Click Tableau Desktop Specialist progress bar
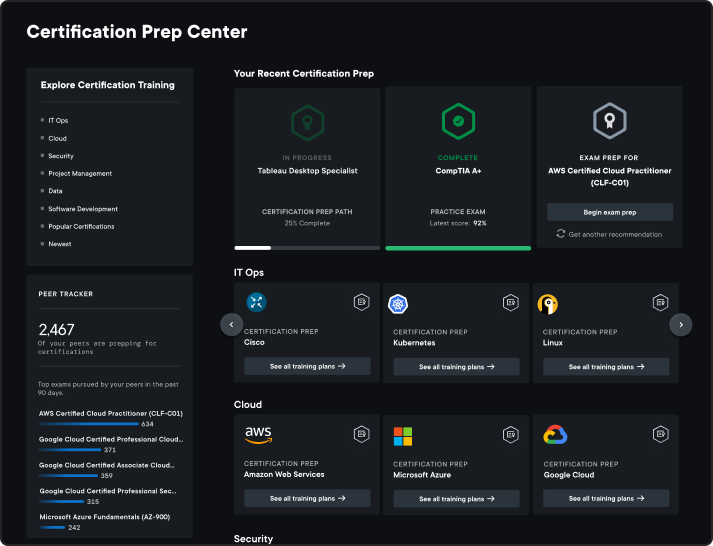This screenshot has height=546, width=713. tap(307, 247)
